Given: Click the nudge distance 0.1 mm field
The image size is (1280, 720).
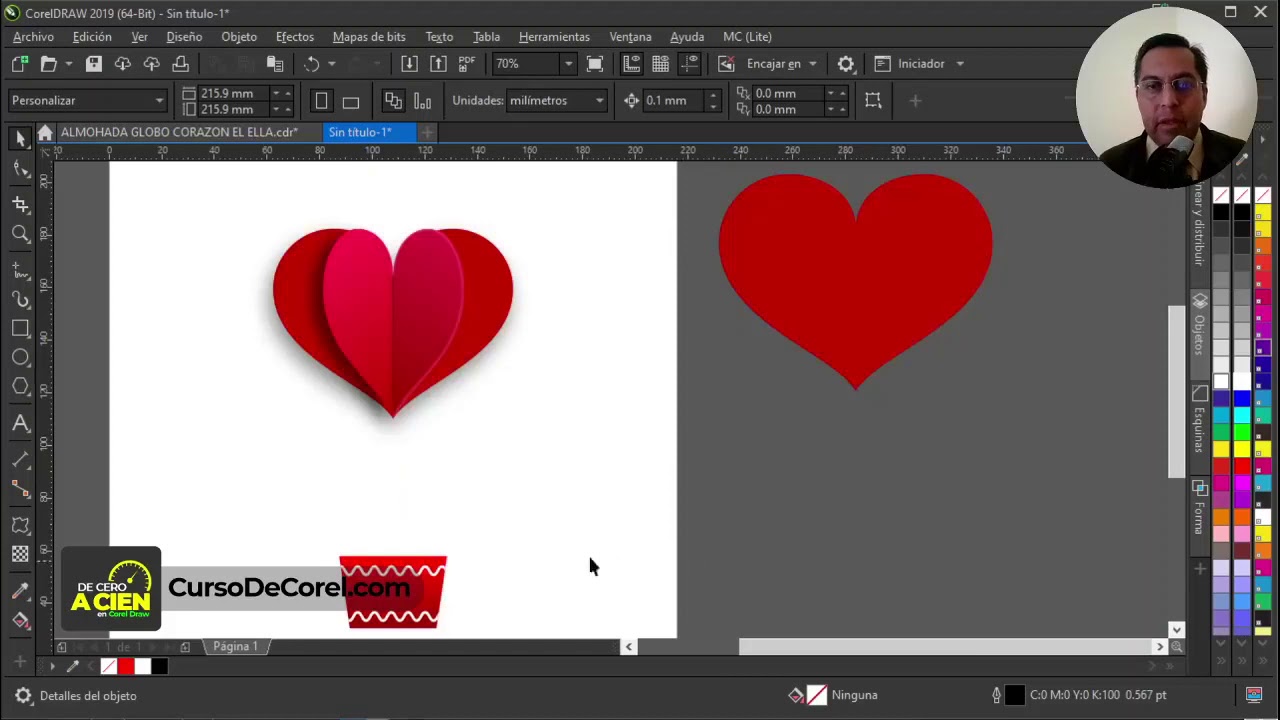Looking at the screenshot, I should (674, 101).
